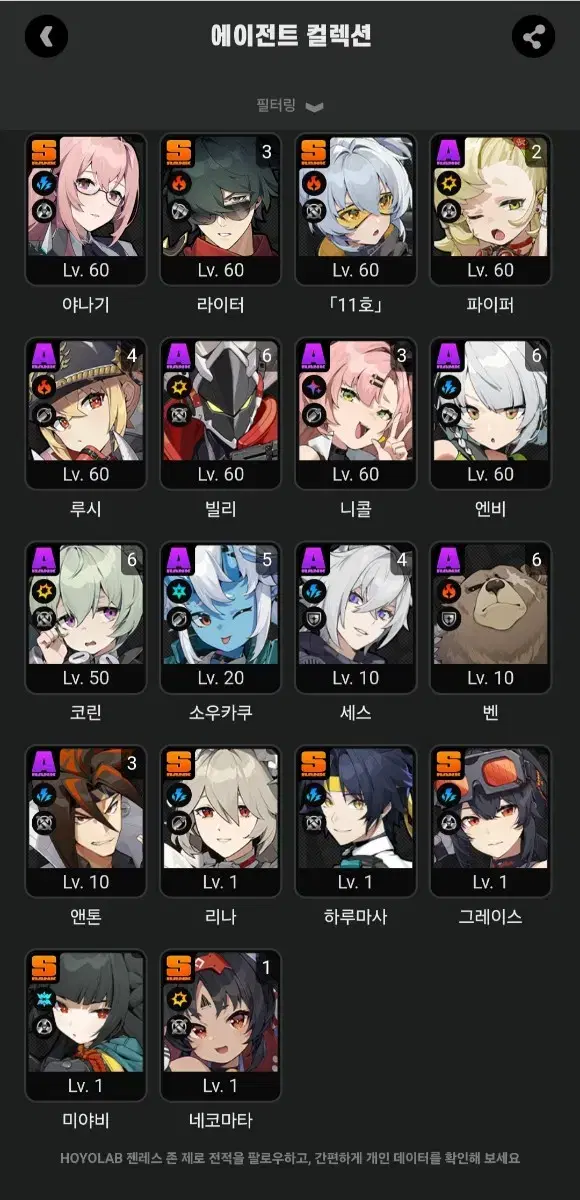Select the 벤 bear agent card

(490, 618)
